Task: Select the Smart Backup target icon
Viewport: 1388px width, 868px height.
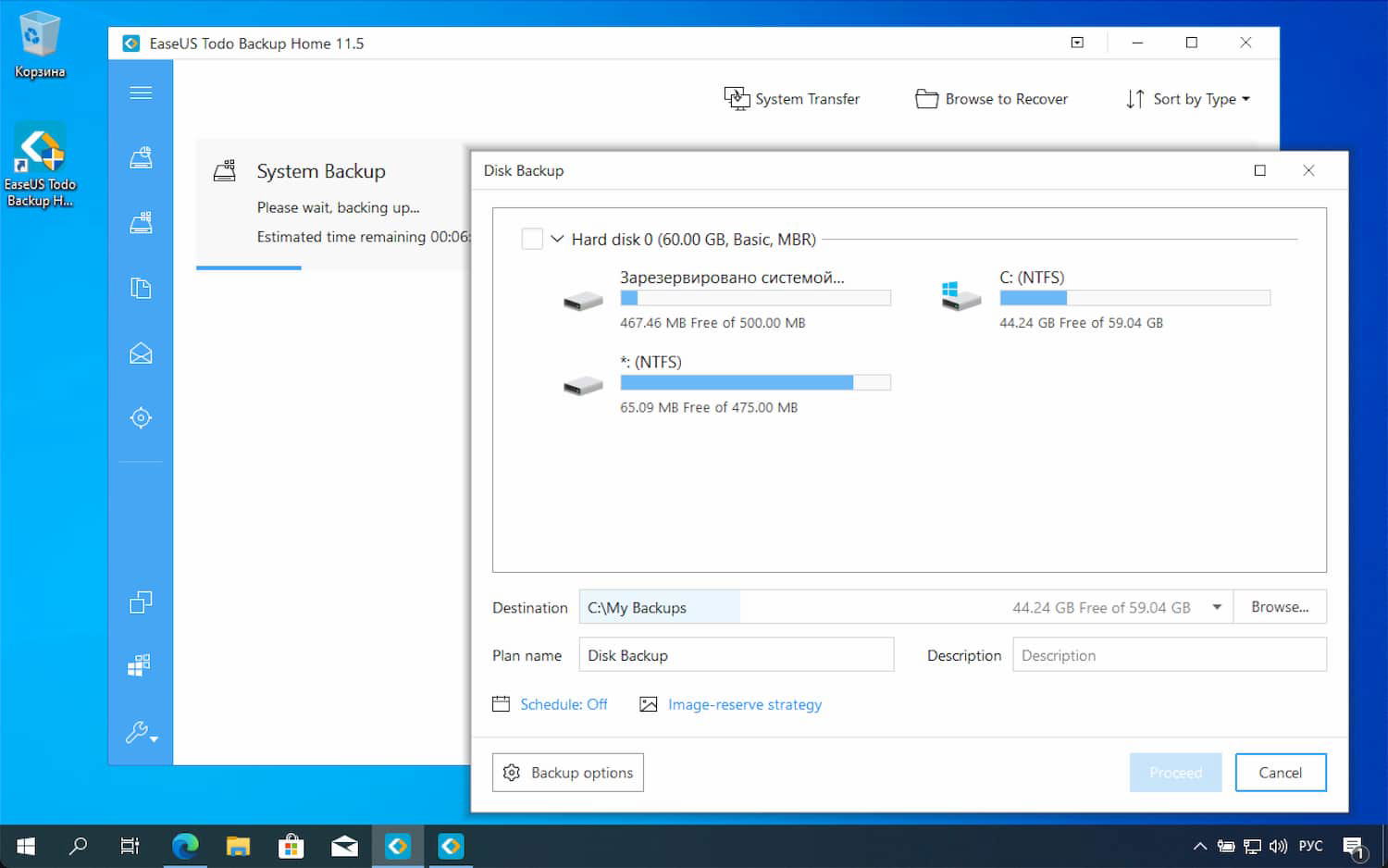Action: [141, 417]
